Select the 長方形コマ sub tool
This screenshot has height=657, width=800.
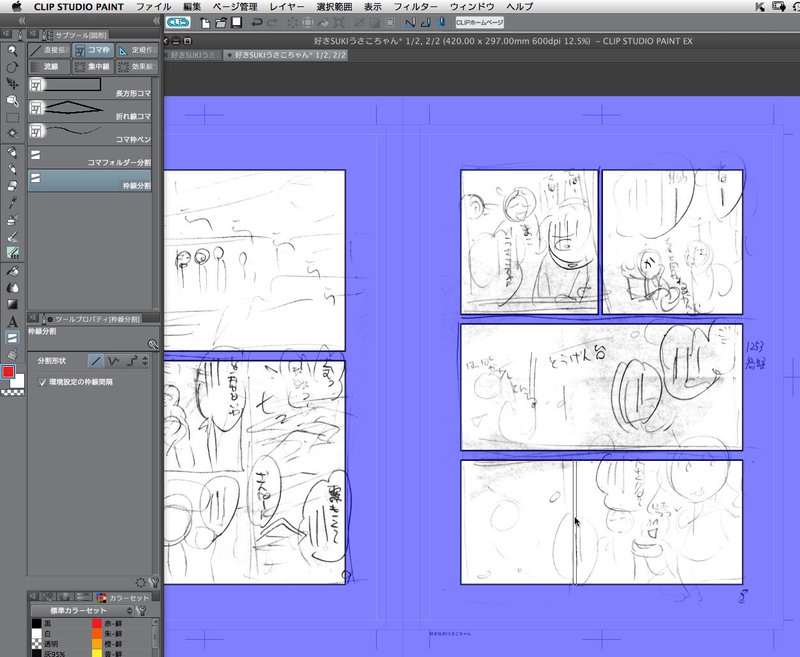[90, 88]
